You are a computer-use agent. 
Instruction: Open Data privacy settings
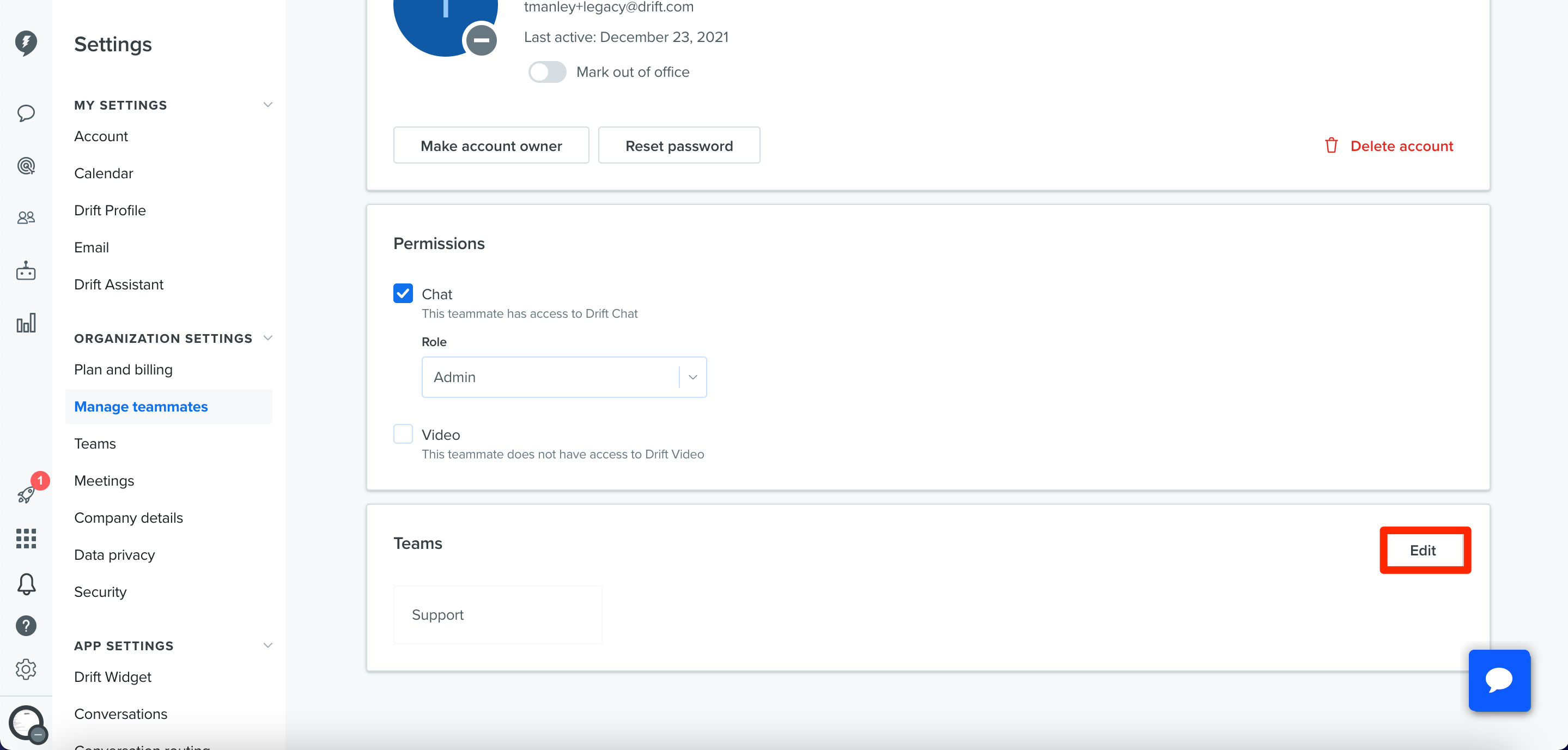click(114, 555)
